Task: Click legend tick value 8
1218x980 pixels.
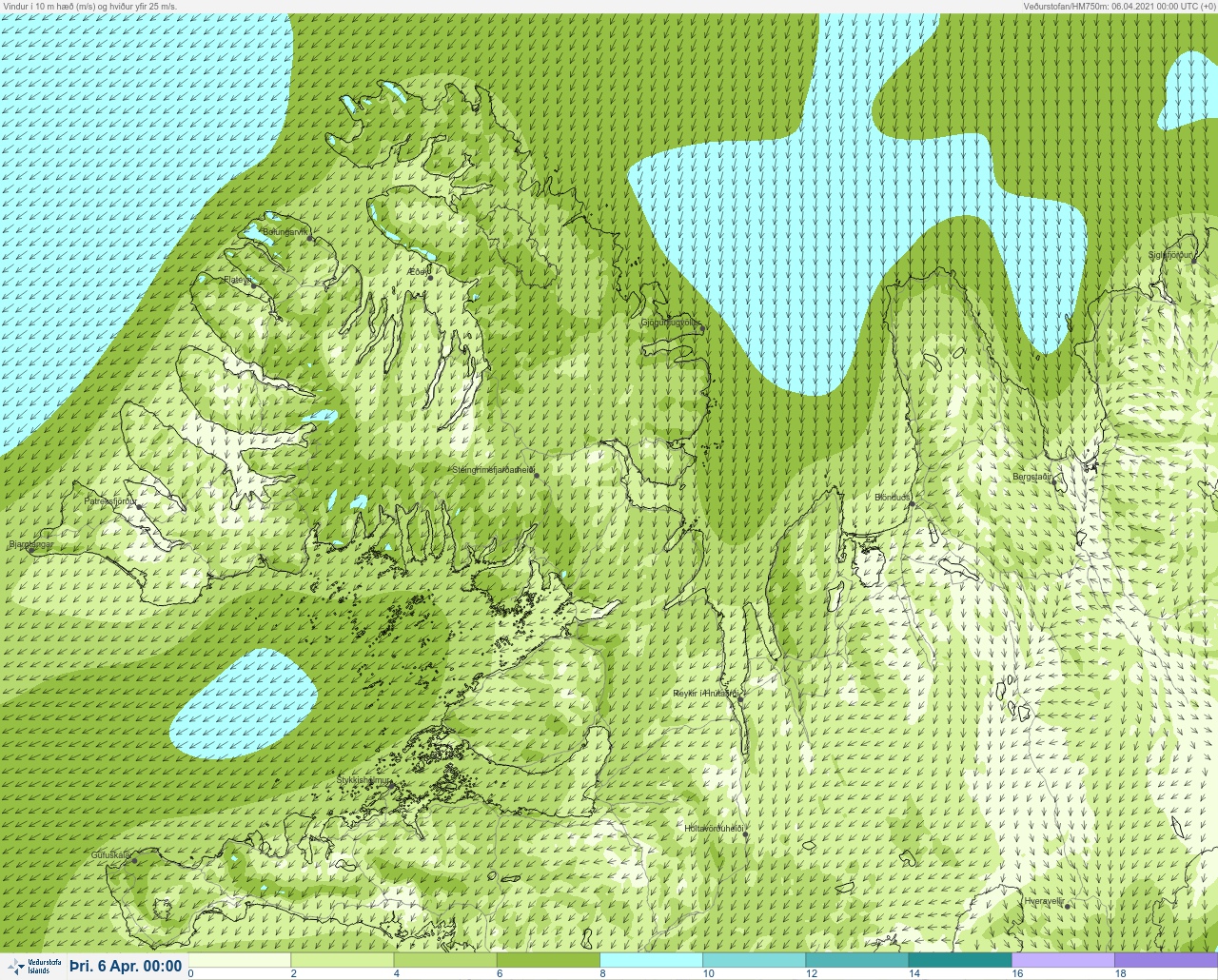Action: coord(602,973)
